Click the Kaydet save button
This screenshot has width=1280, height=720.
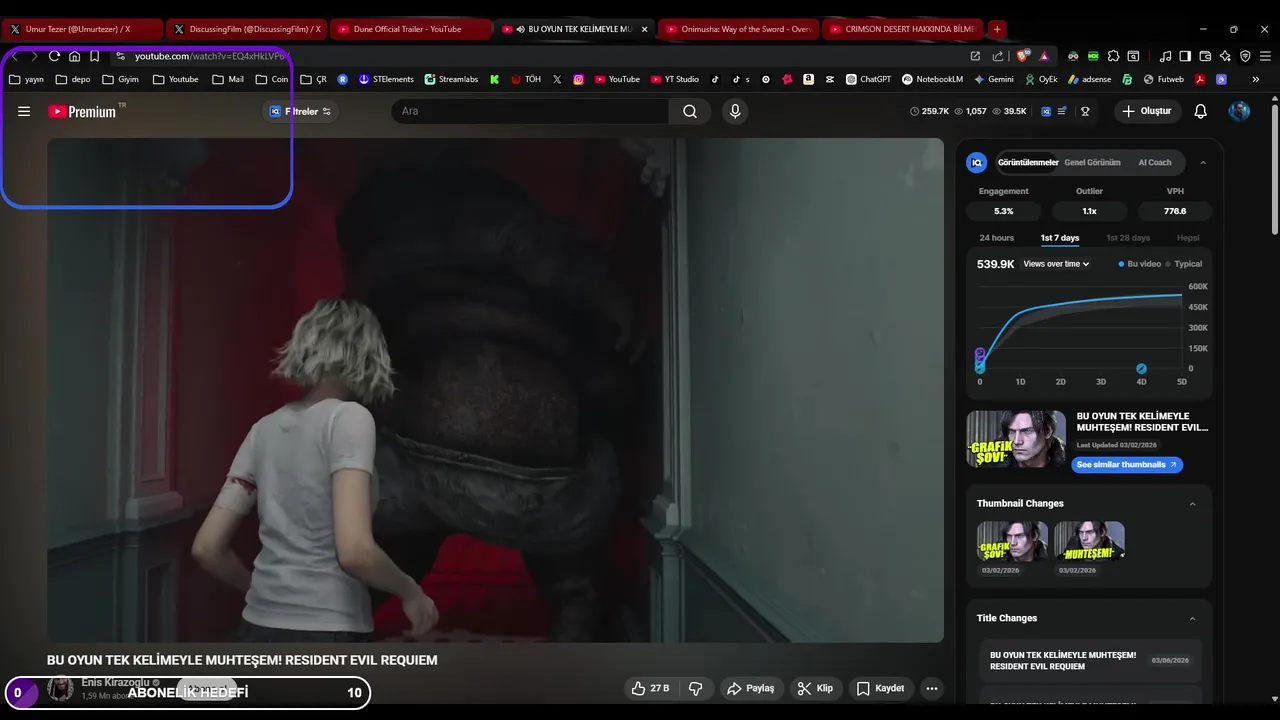(x=880, y=688)
